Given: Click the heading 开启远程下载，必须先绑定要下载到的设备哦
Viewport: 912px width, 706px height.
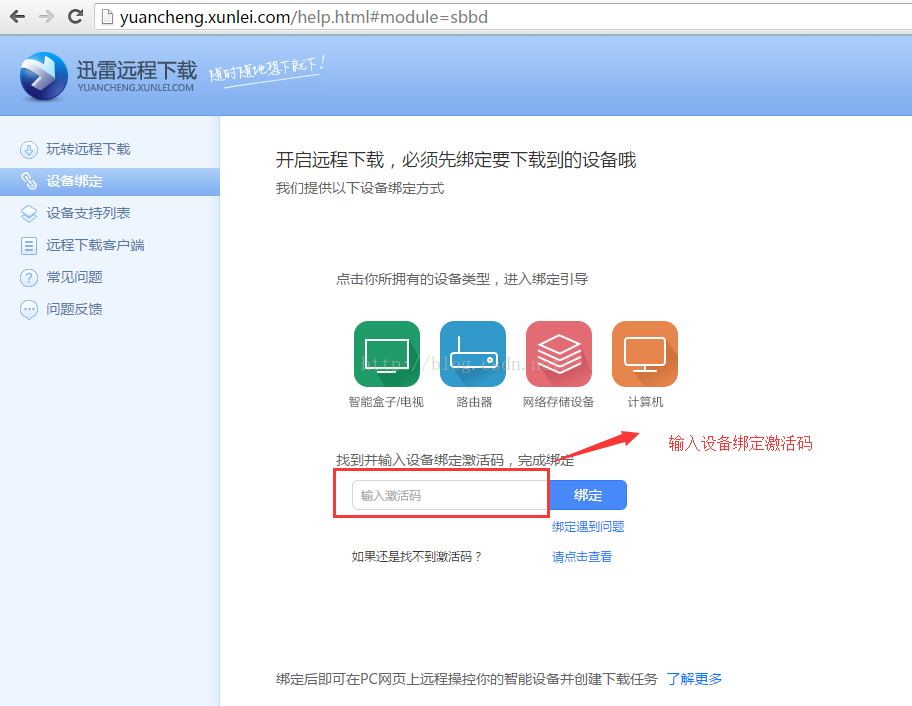Looking at the screenshot, I should (456, 160).
